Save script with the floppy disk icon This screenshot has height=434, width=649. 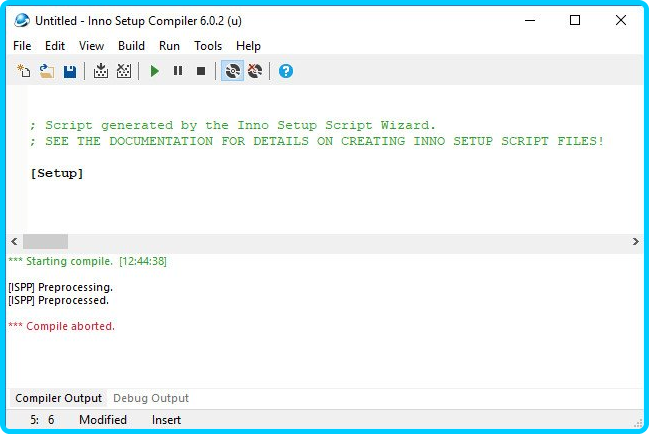pos(70,71)
